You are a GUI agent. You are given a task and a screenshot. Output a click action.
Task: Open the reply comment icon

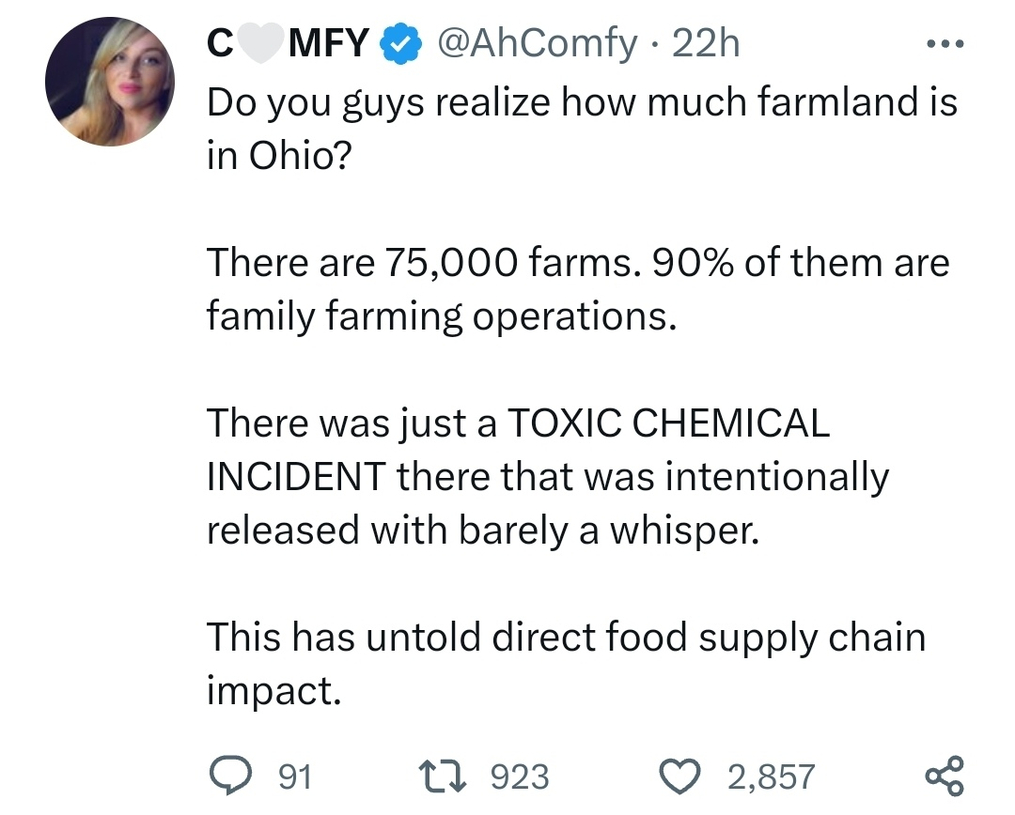[x=231, y=776]
